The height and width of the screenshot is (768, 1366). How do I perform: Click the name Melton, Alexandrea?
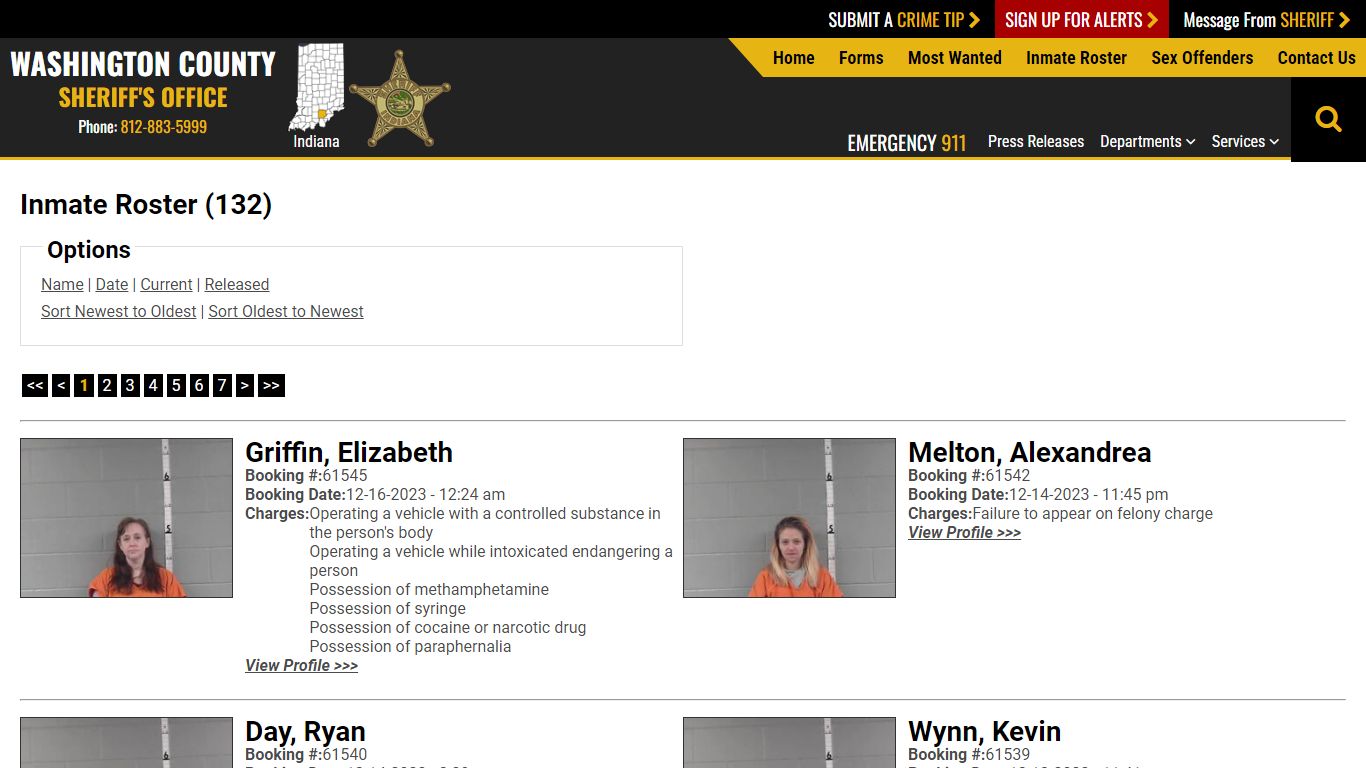(x=1029, y=452)
